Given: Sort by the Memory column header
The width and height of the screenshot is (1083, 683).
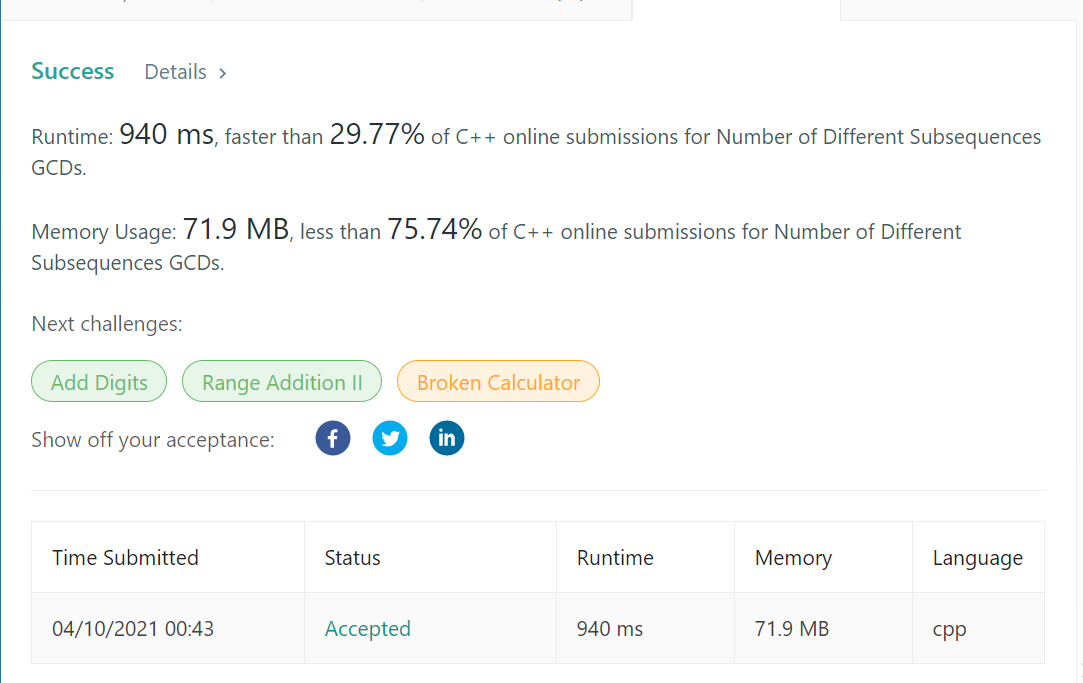Looking at the screenshot, I should 793,557.
